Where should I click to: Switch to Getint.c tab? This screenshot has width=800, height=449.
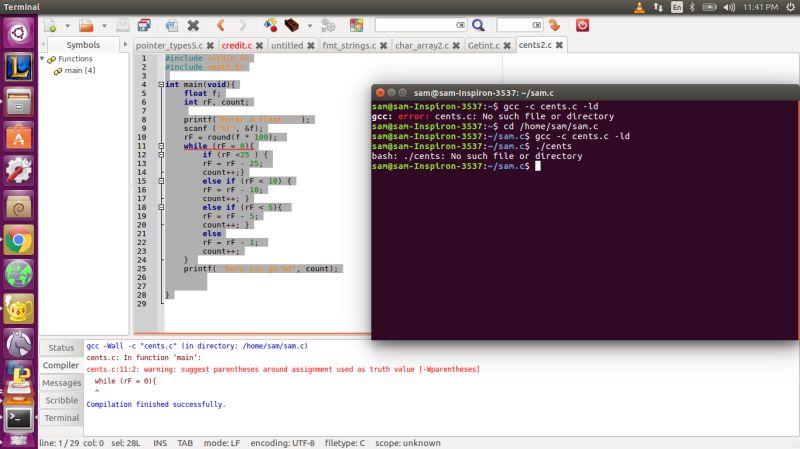pos(484,45)
